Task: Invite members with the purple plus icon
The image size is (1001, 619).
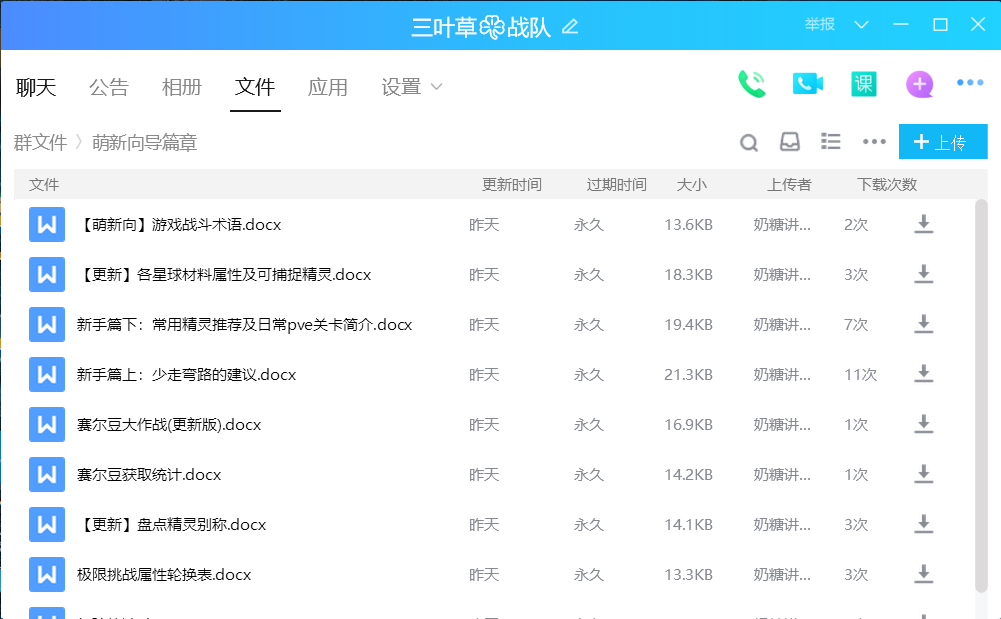Action: (919, 84)
